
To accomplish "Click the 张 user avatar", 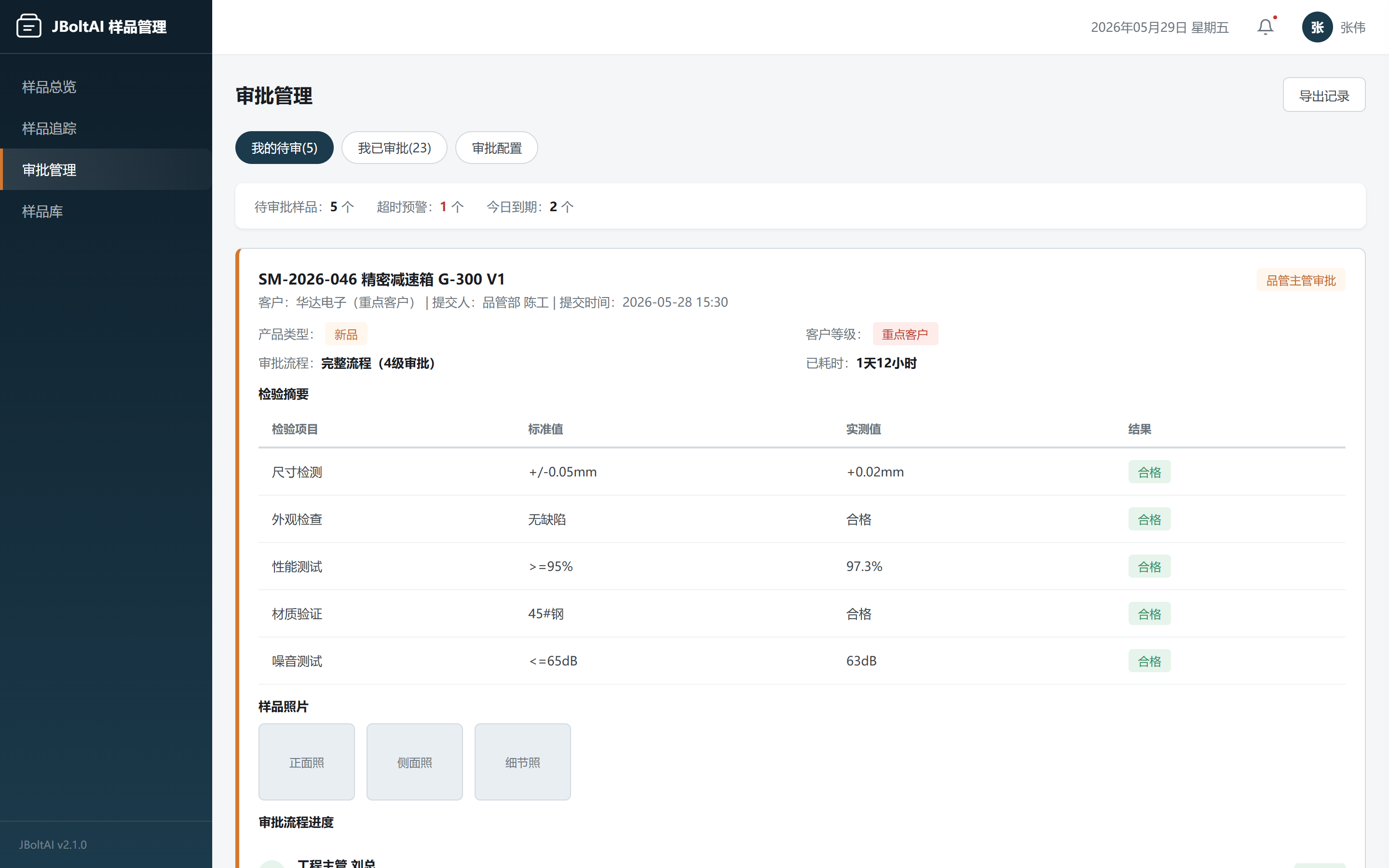I will (x=1317, y=27).
